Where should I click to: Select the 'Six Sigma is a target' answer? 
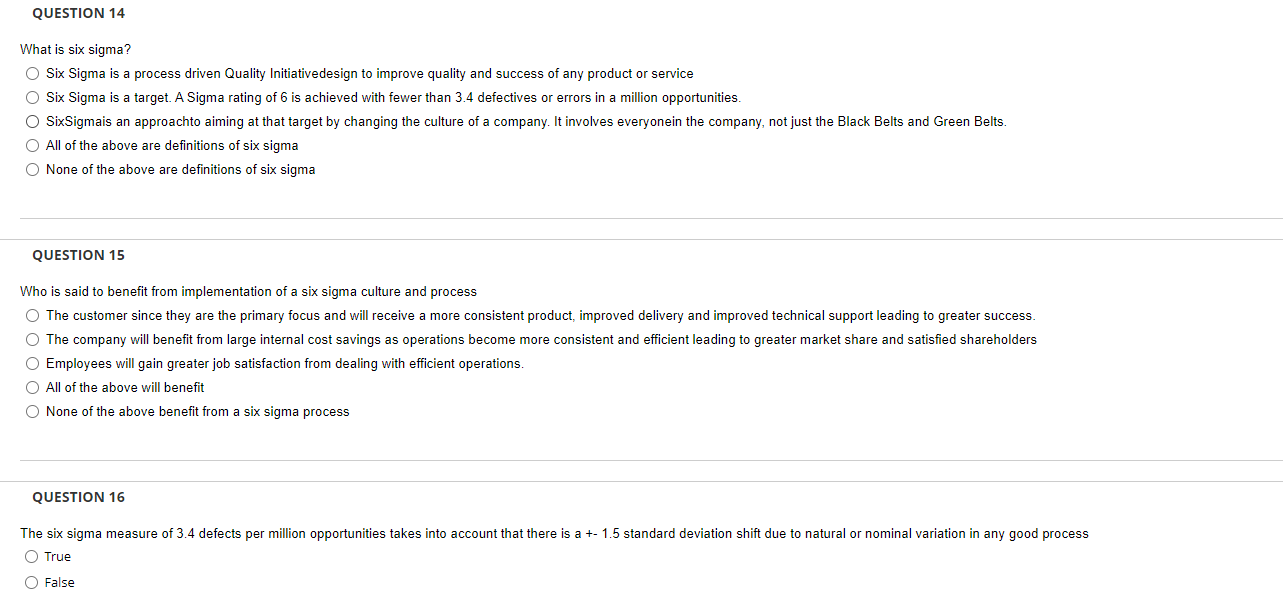click(32, 97)
